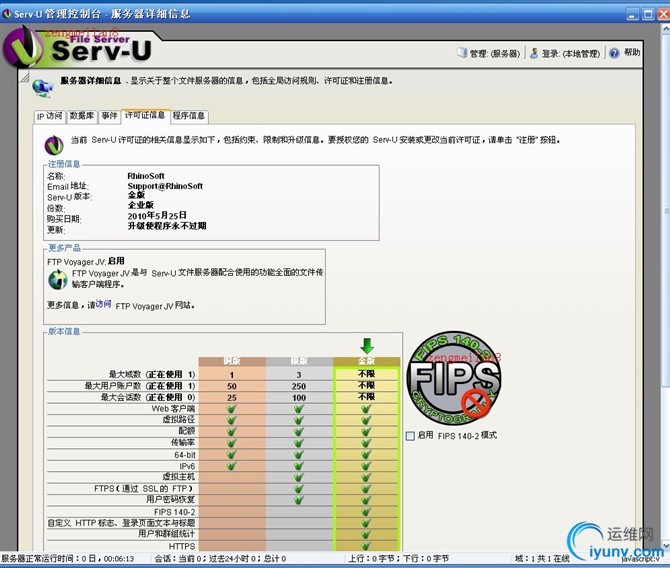Click the 登录 (本地管理) user icon
The width and height of the screenshot is (670, 568).
[x=534, y=53]
